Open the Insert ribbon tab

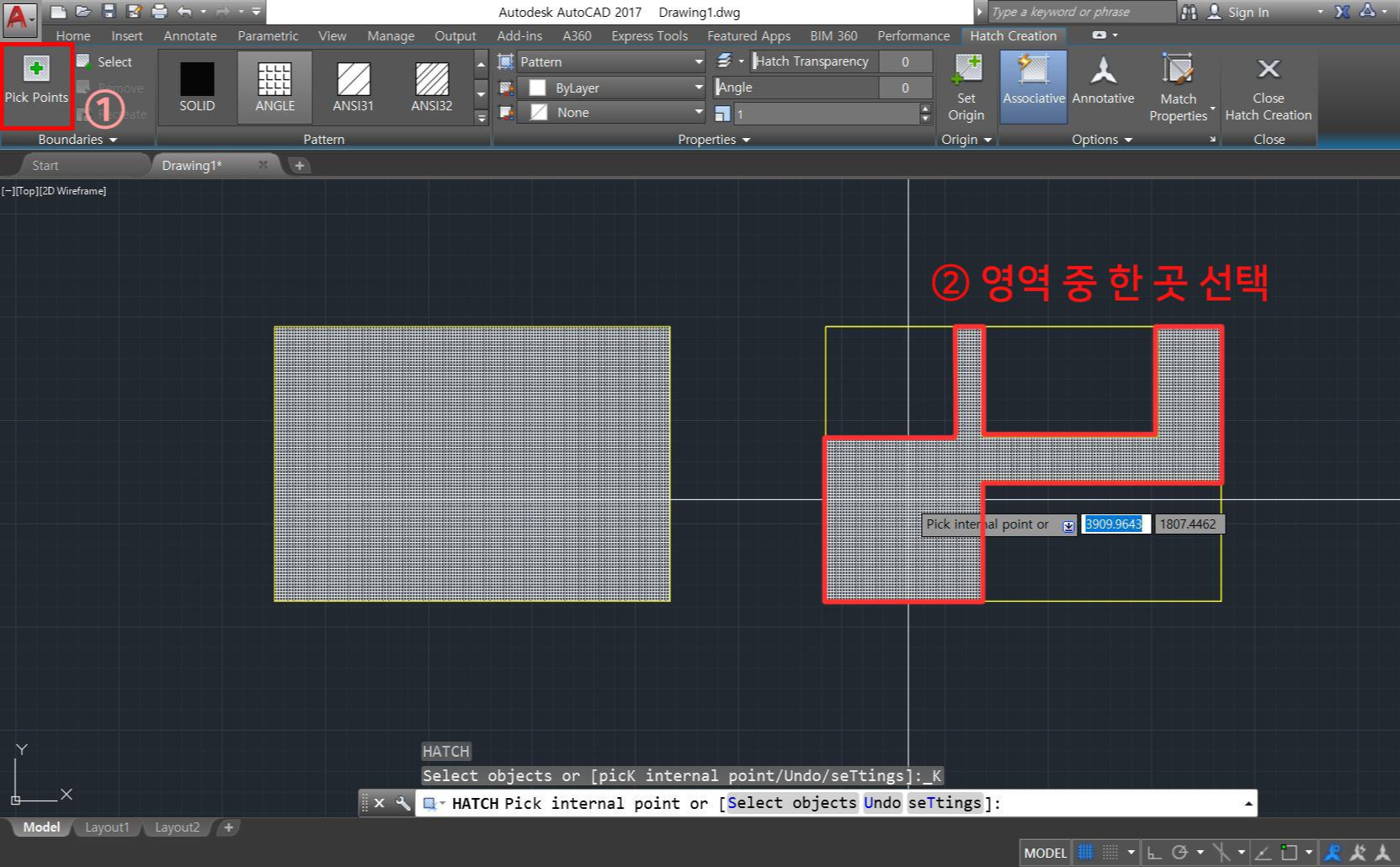tap(127, 35)
